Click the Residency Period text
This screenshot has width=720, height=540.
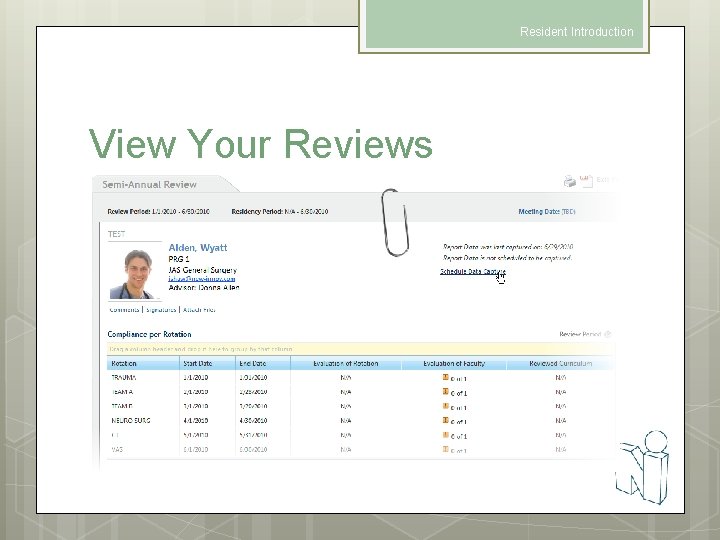coord(280,212)
